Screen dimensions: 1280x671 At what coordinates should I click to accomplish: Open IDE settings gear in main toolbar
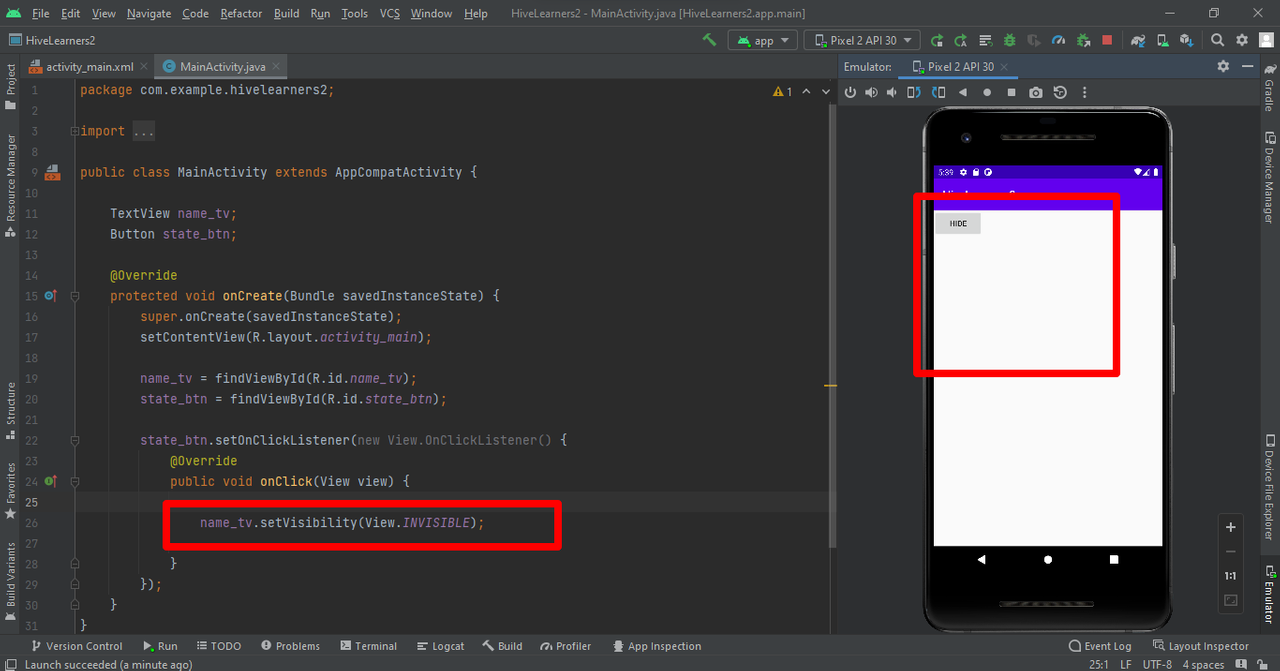(1242, 40)
